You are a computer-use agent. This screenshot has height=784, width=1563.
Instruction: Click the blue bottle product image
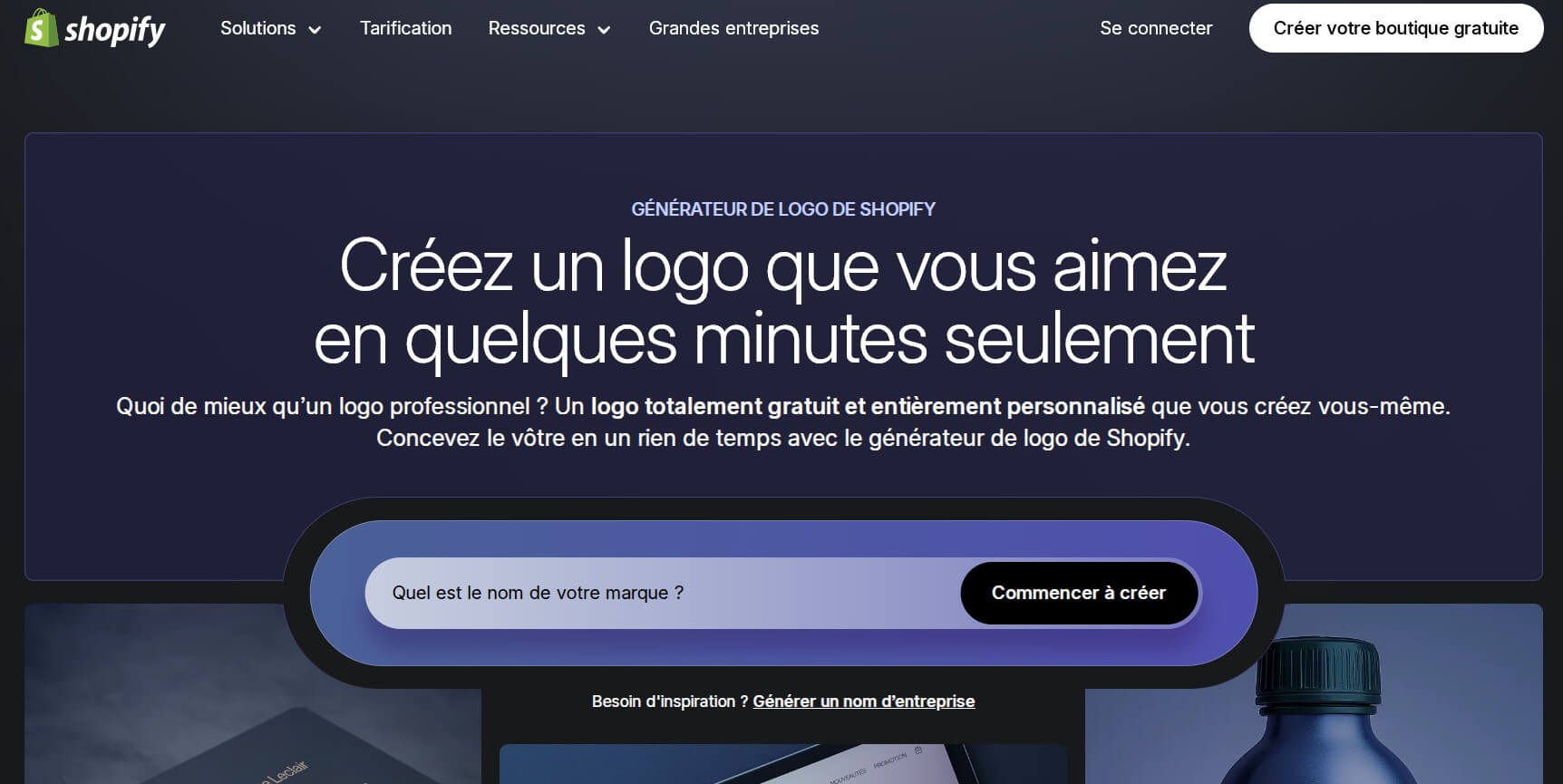point(1314,694)
